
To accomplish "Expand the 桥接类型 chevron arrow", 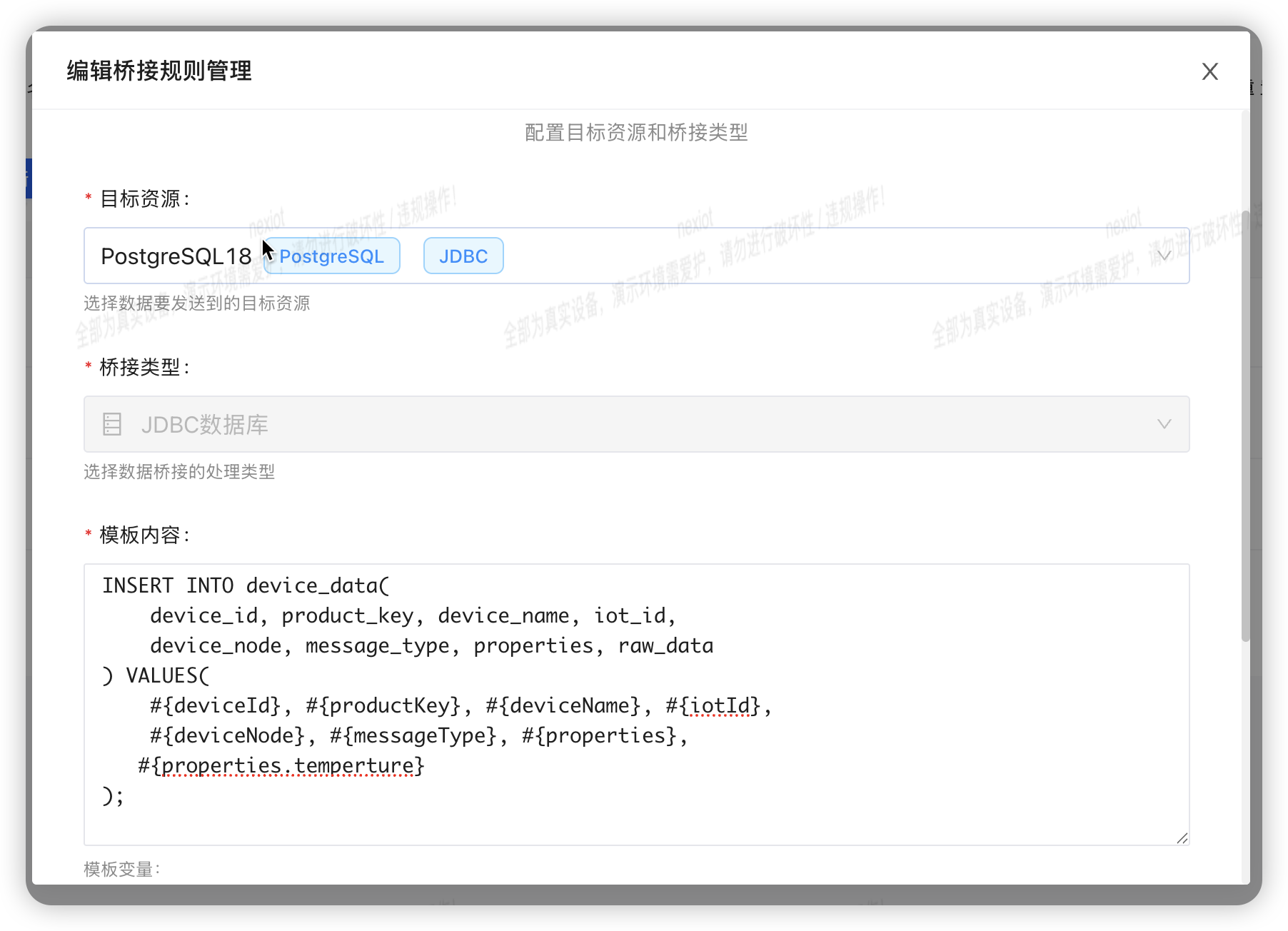I will tap(1164, 424).
